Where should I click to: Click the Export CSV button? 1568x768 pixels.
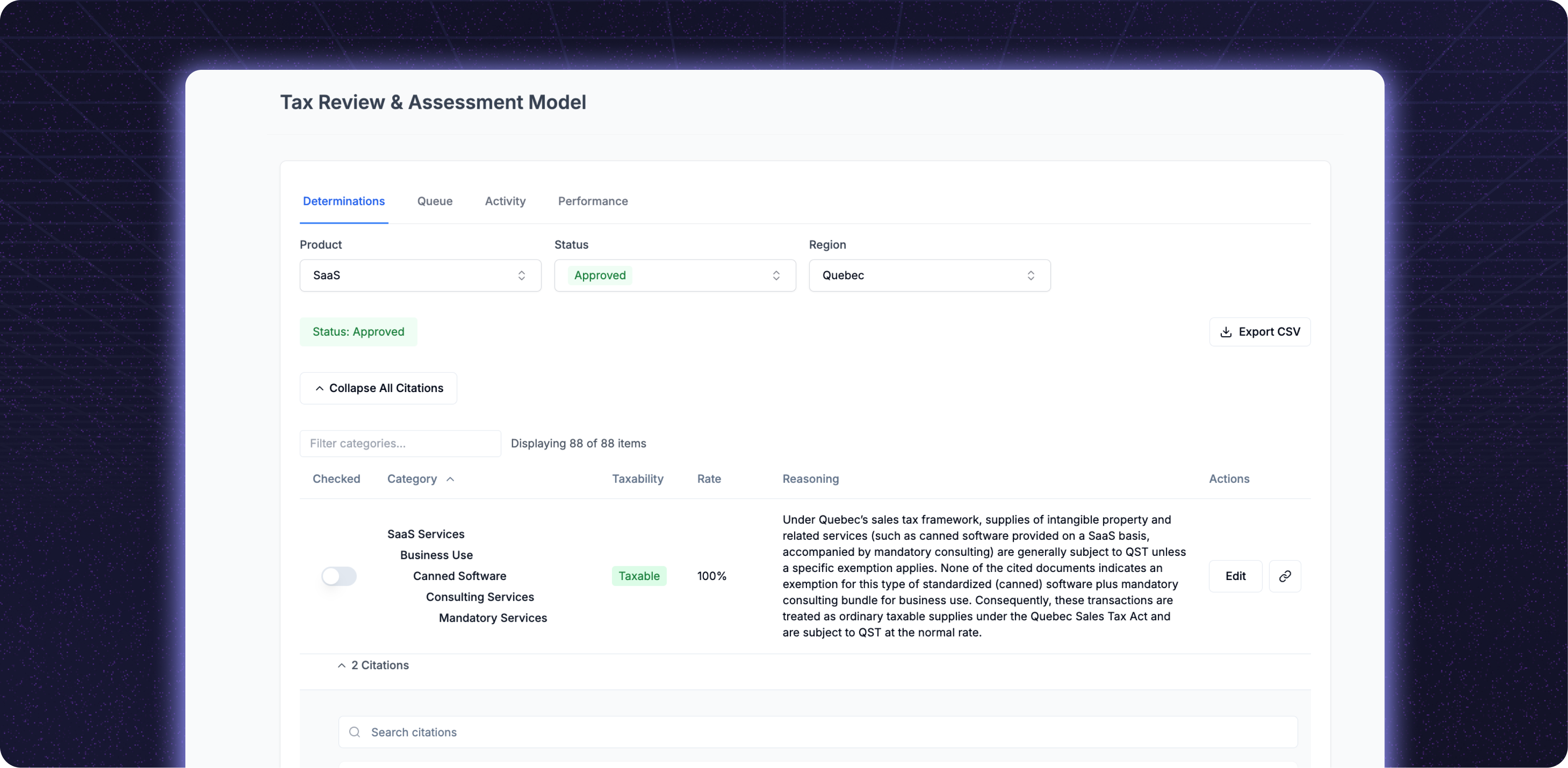[x=1260, y=332]
